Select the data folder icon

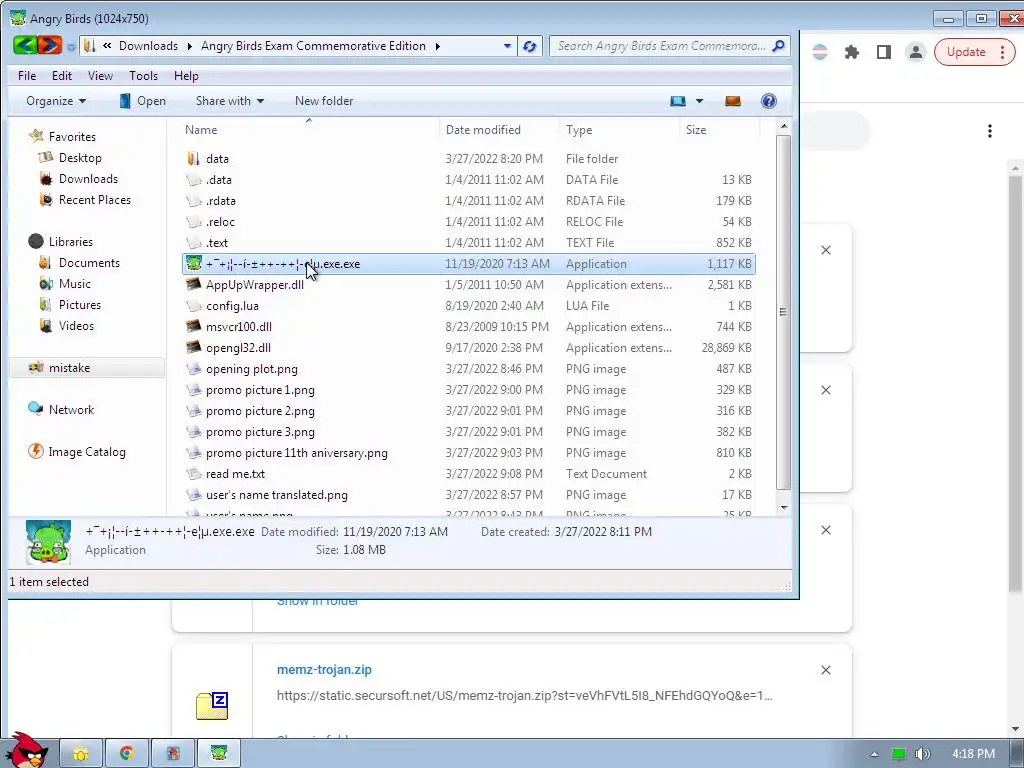[x=193, y=158]
